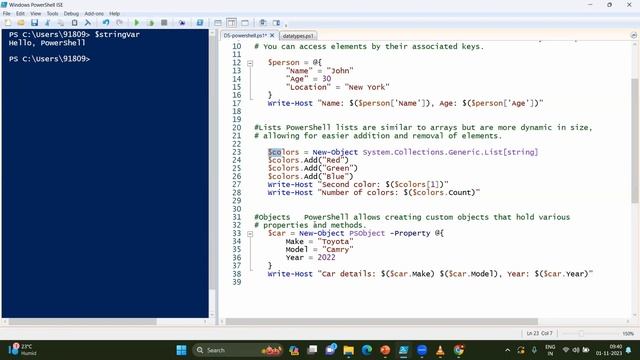640x360 pixels.
Task: Click the Clear Console Pane icon
Action: [x=87, y=23]
